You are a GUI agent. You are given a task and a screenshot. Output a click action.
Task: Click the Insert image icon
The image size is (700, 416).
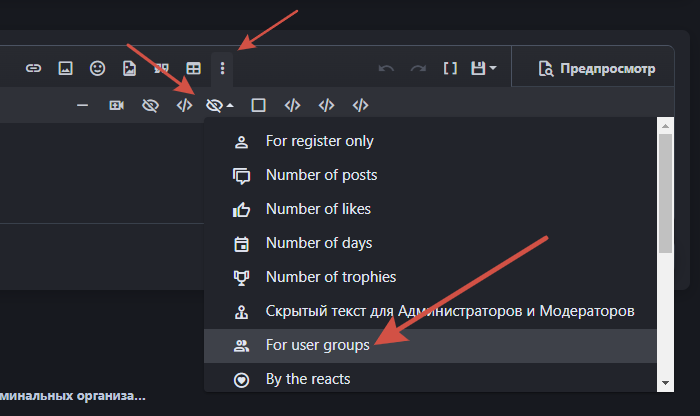point(65,69)
